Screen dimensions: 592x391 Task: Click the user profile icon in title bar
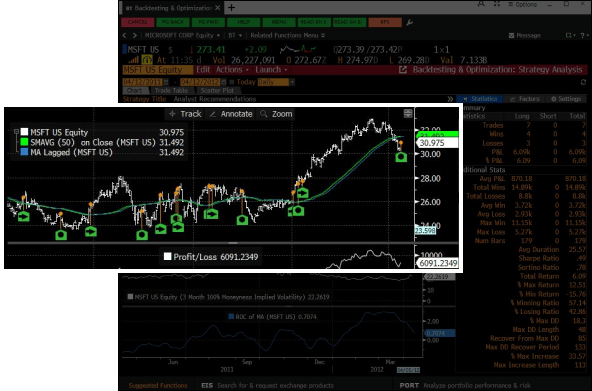pyautogui.click(x=481, y=4)
